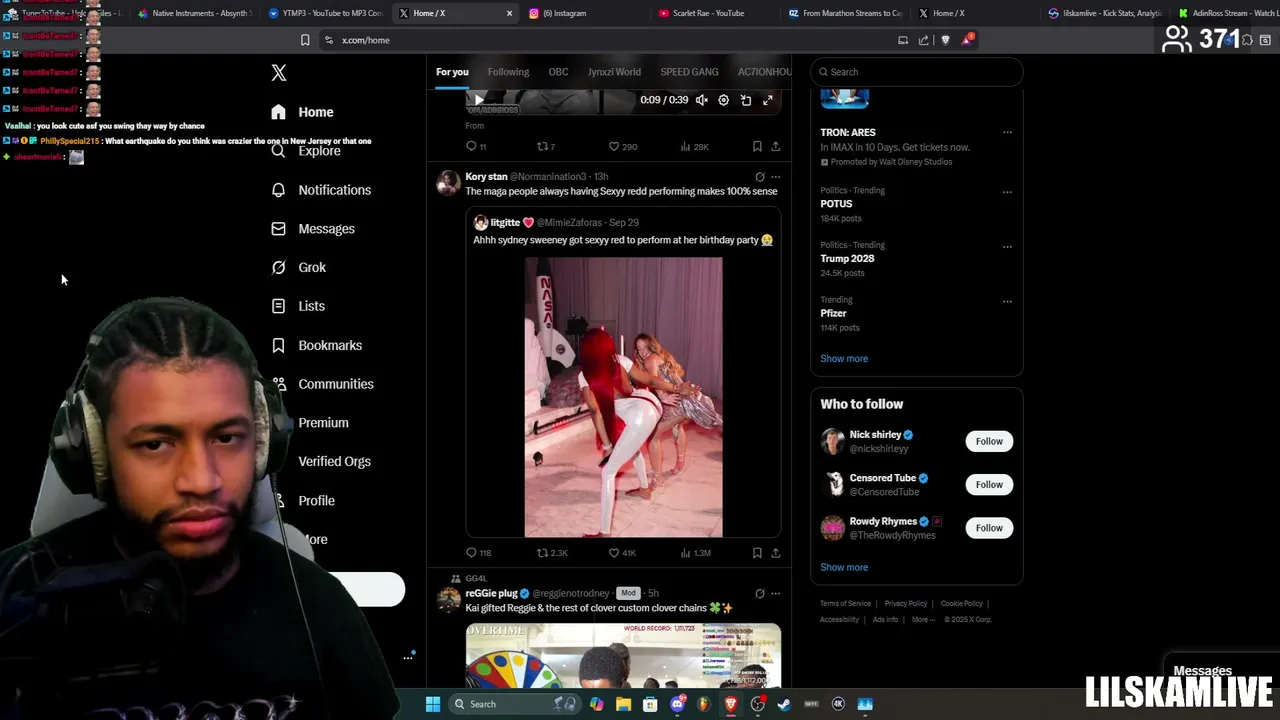Bookmark Kory stan's post

tap(757, 553)
